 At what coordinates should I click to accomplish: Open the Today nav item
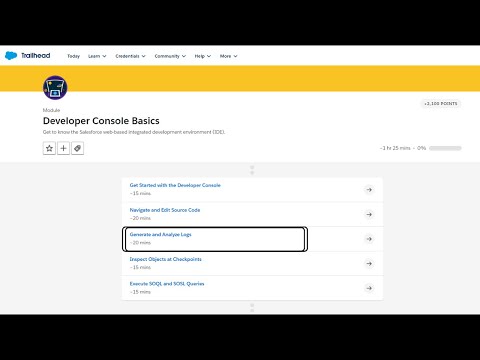[x=73, y=56]
